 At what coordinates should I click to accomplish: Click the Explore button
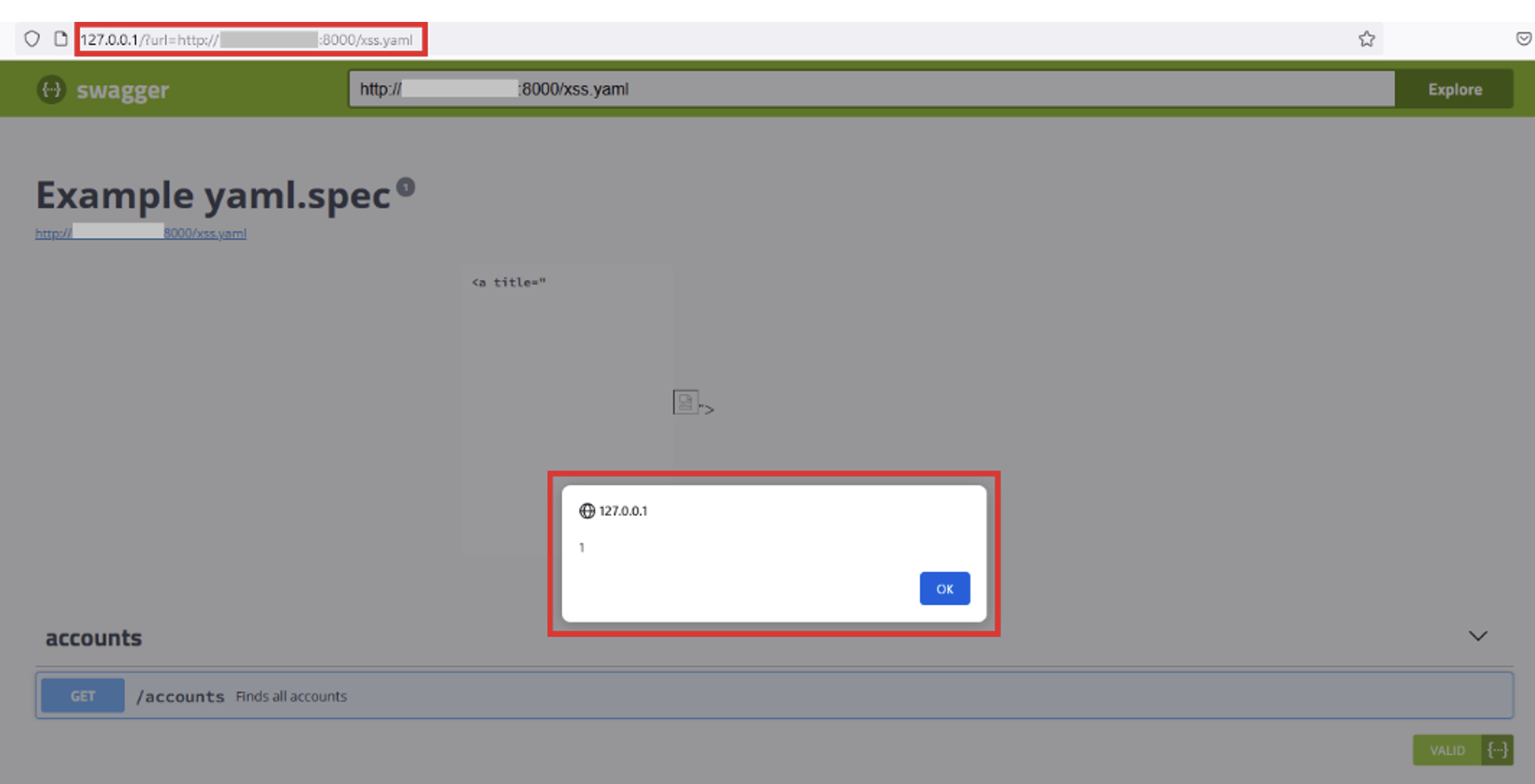[1454, 90]
